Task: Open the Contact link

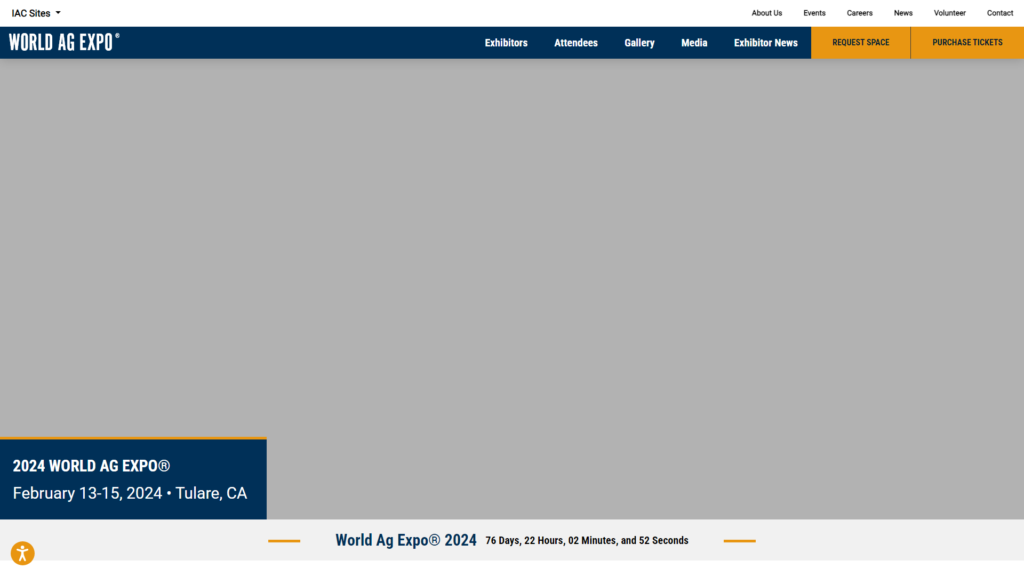Action: 1000,13
